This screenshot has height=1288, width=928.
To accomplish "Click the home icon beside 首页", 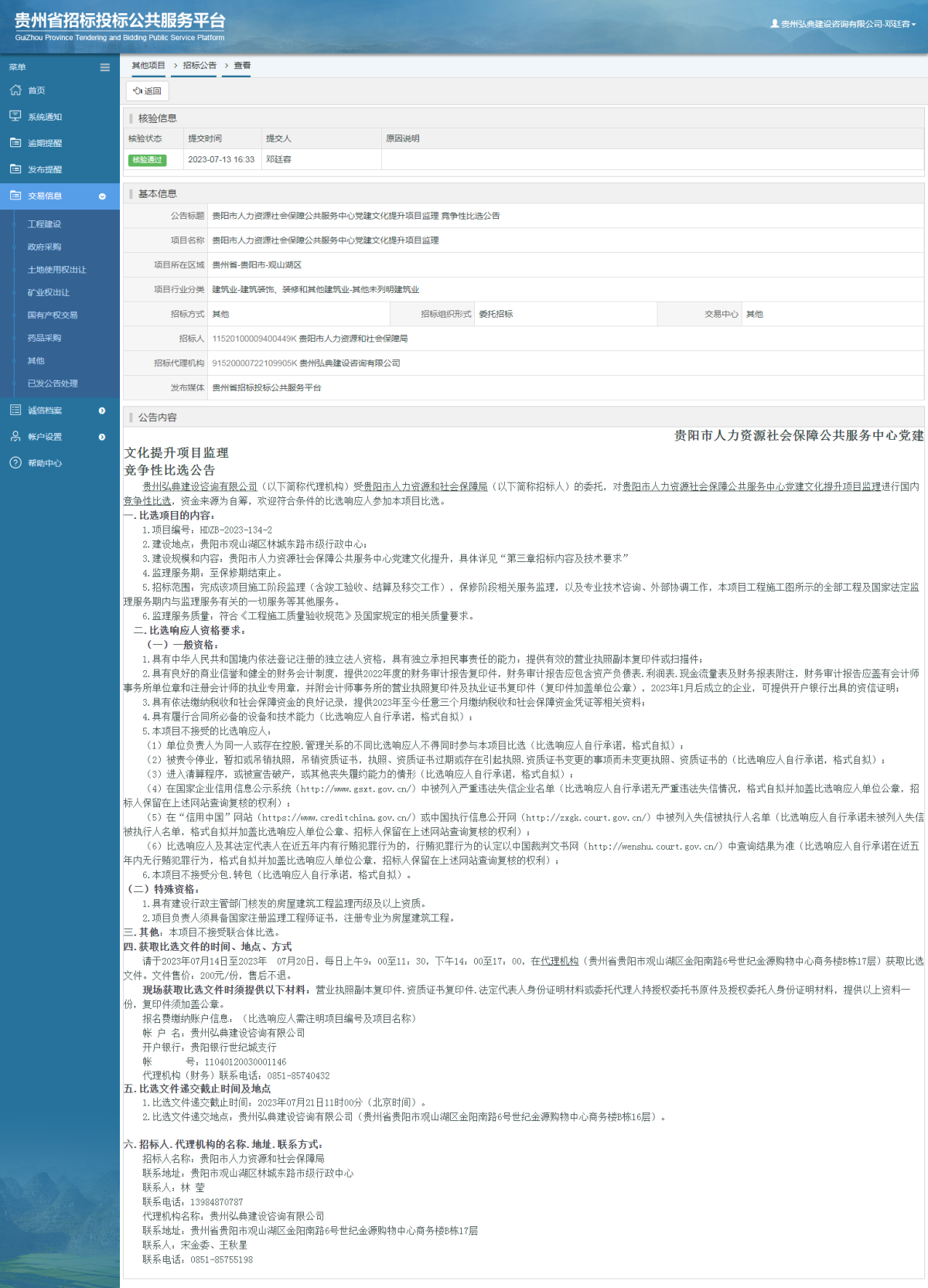I will pos(15,90).
